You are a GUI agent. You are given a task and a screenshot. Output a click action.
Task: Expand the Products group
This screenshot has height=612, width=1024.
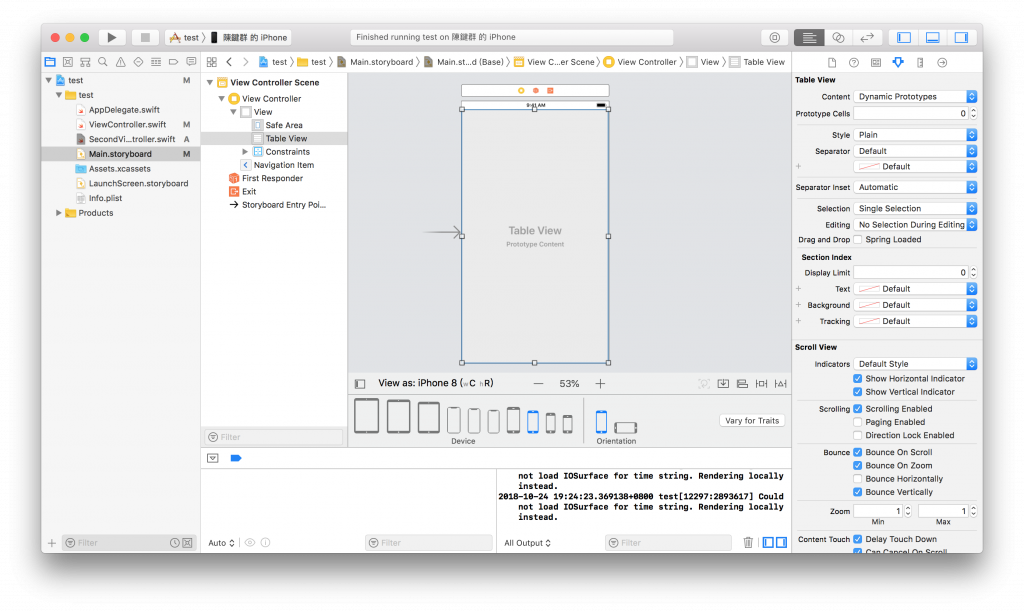click(x=59, y=213)
